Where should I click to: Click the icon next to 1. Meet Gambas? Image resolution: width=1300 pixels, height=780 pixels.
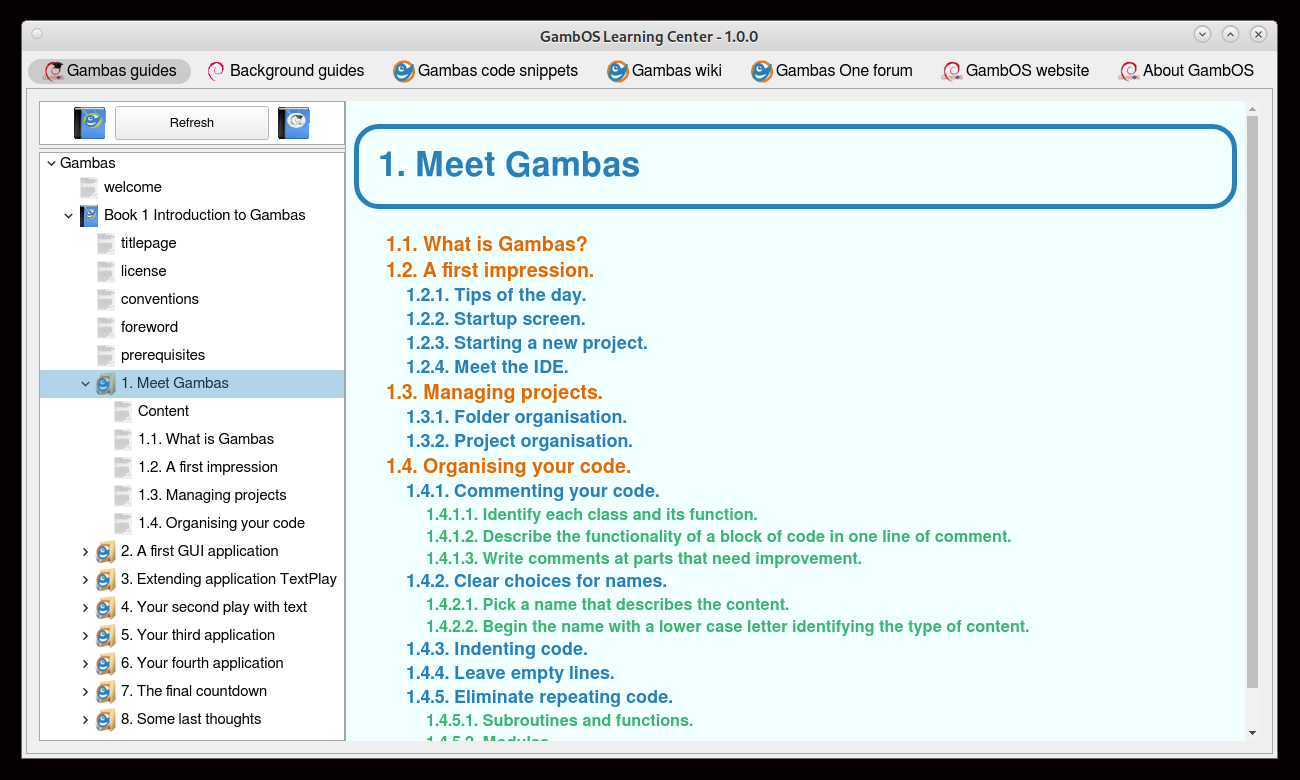tap(106, 383)
